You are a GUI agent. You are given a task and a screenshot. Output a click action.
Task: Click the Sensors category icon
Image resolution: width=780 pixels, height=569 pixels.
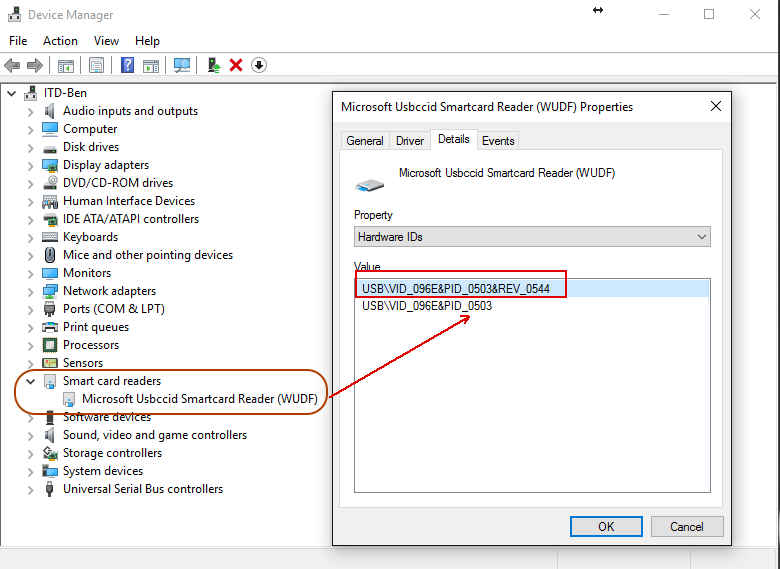click(50, 363)
